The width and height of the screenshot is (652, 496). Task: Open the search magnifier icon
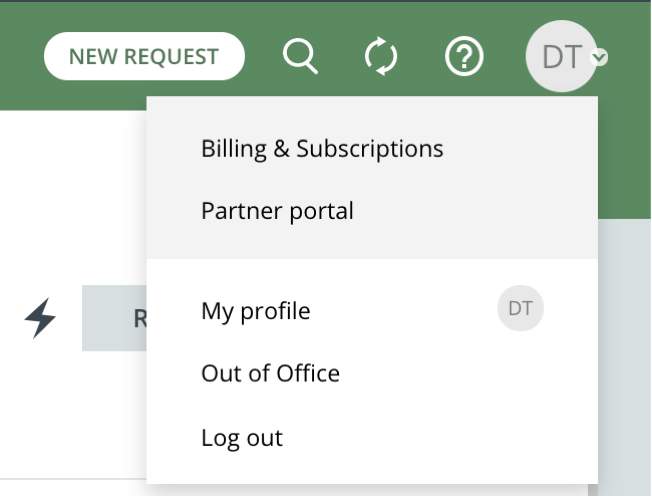pos(299,57)
